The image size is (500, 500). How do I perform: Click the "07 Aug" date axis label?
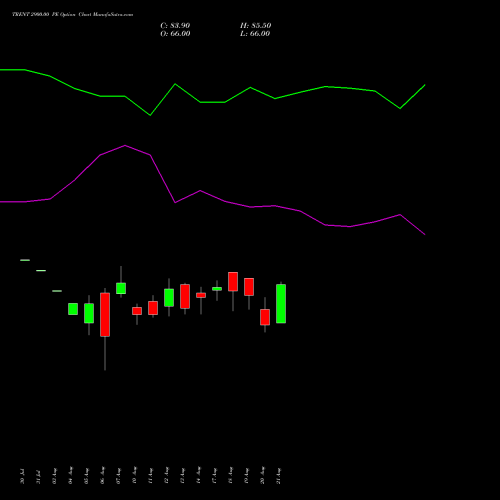118,476
